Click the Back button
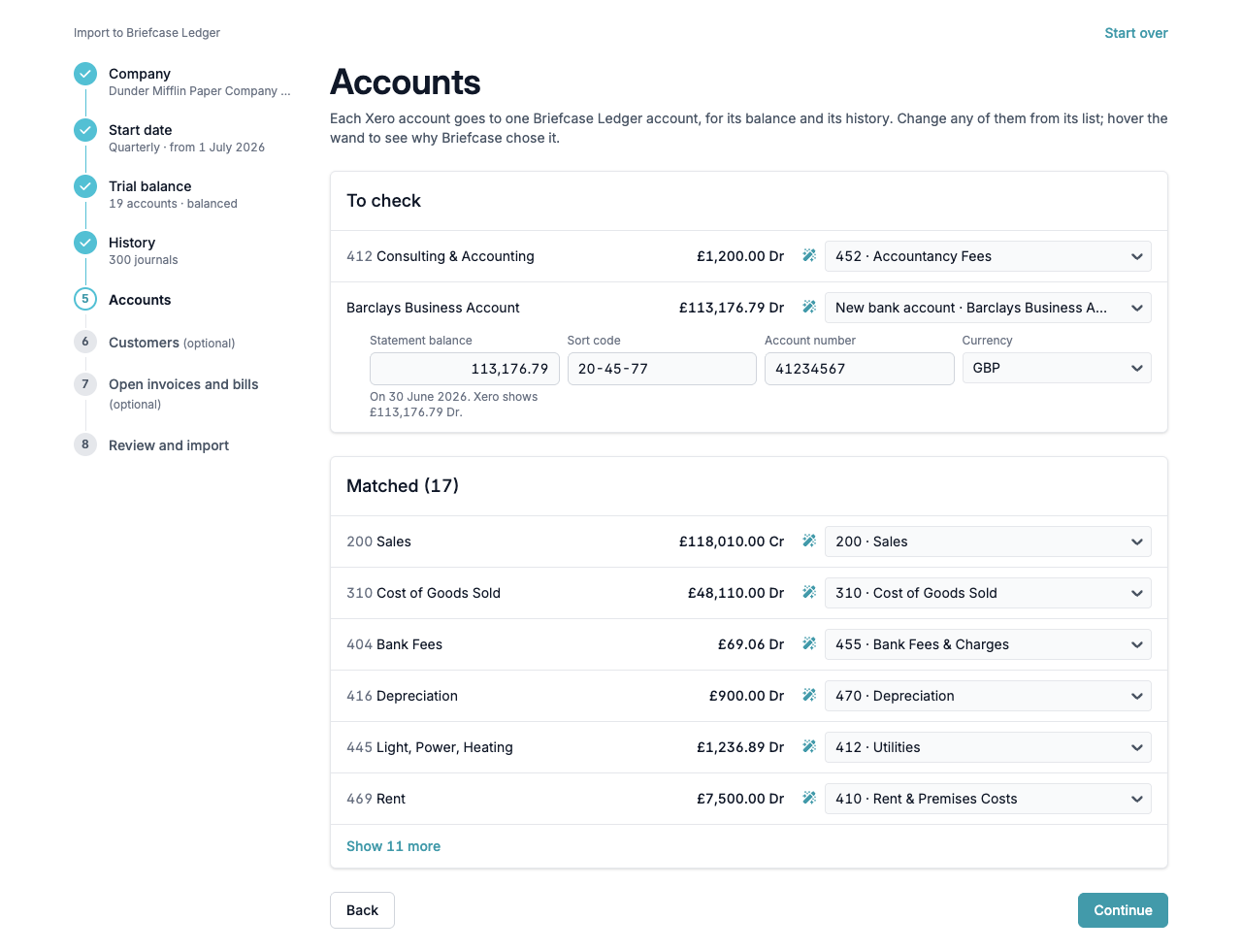Image resolution: width=1242 pixels, height=952 pixels. click(x=362, y=910)
